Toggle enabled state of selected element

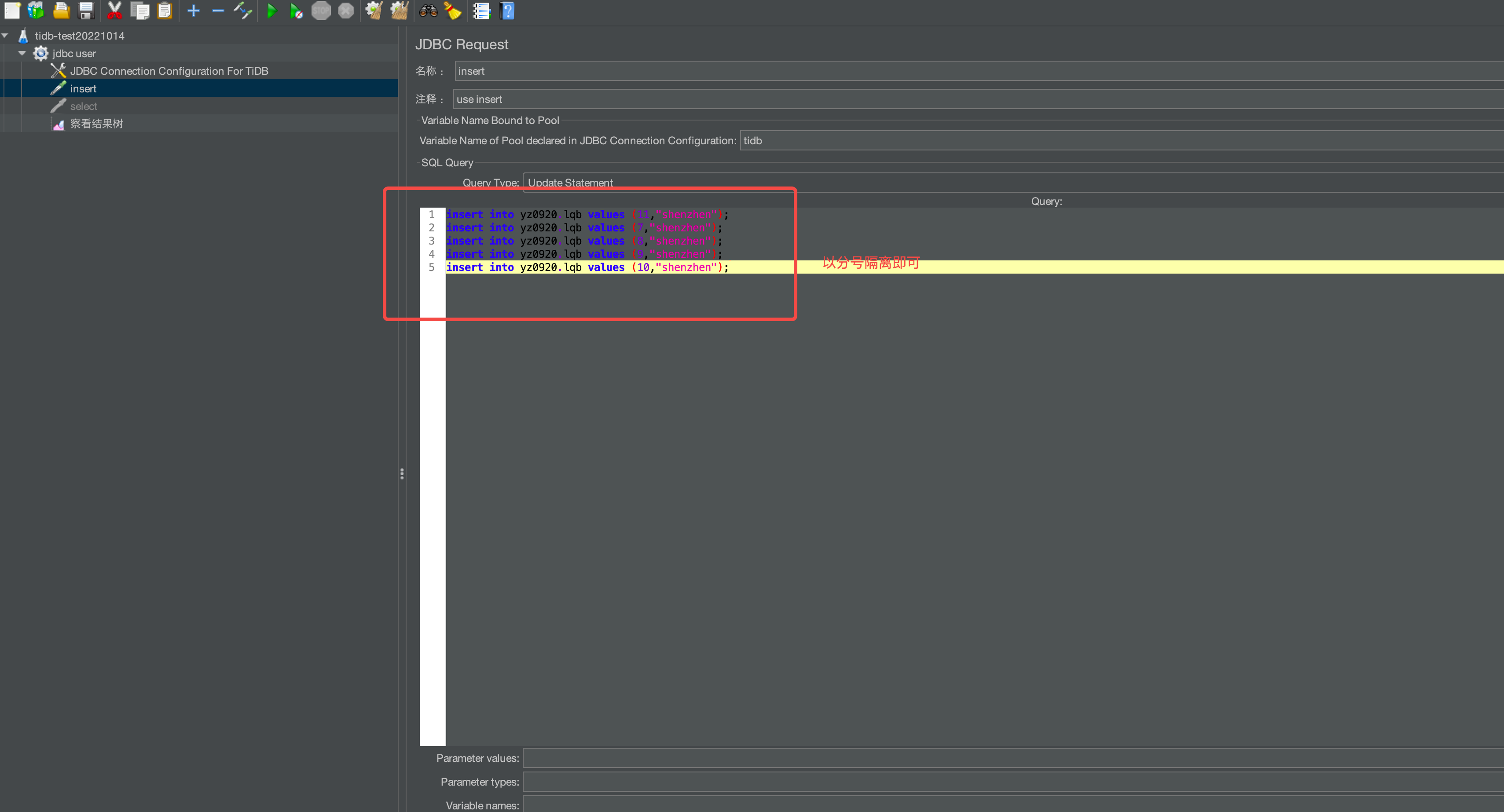pyautogui.click(x=243, y=10)
